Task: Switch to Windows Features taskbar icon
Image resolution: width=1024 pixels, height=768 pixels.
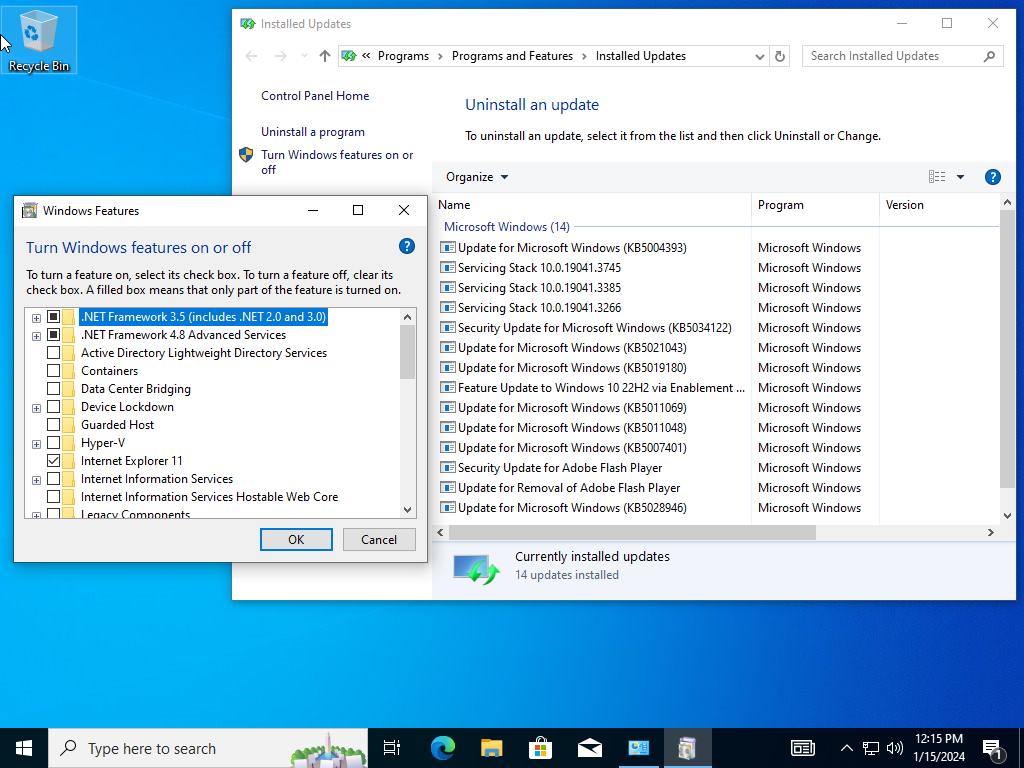Action: pos(687,748)
